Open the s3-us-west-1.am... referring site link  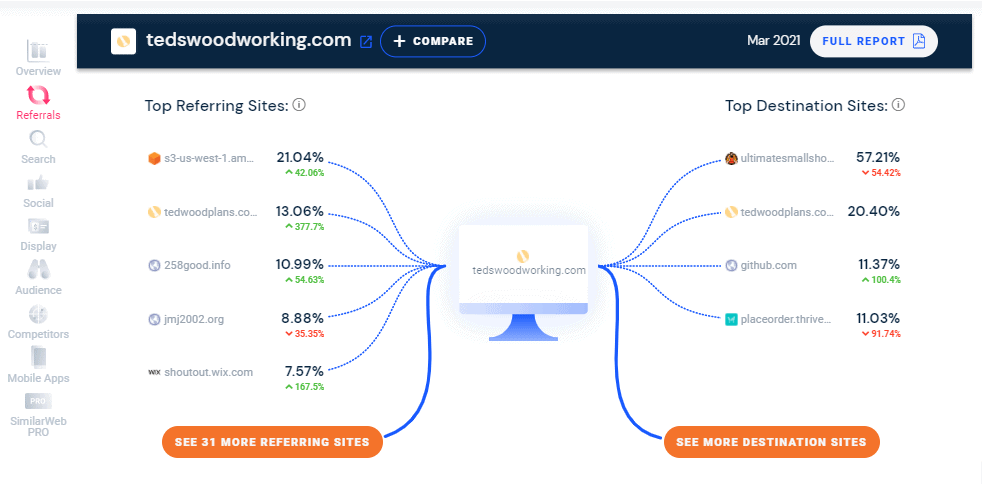(209, 159)
